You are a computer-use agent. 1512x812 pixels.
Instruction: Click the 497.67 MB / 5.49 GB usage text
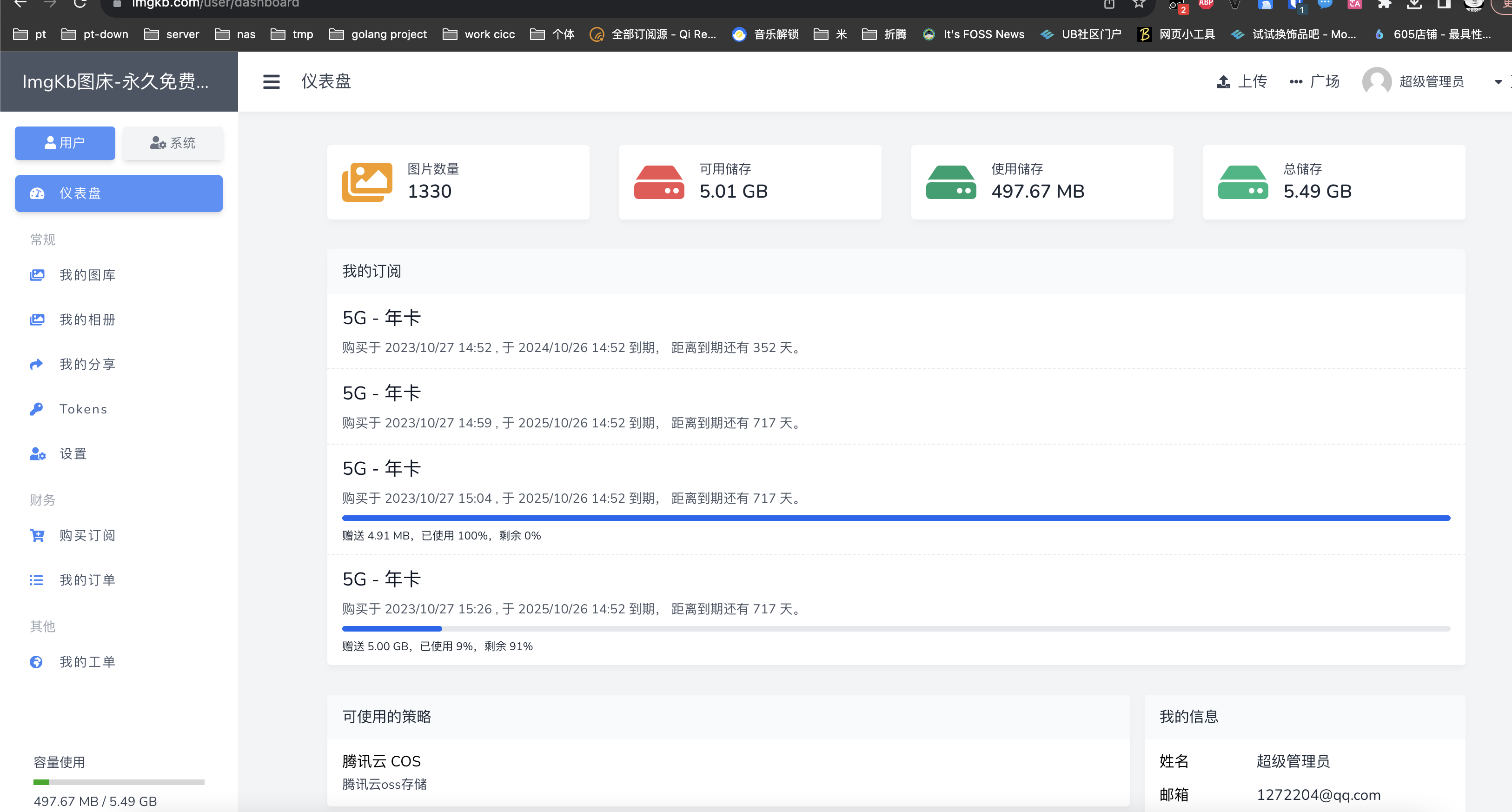(x=95, y=801)
